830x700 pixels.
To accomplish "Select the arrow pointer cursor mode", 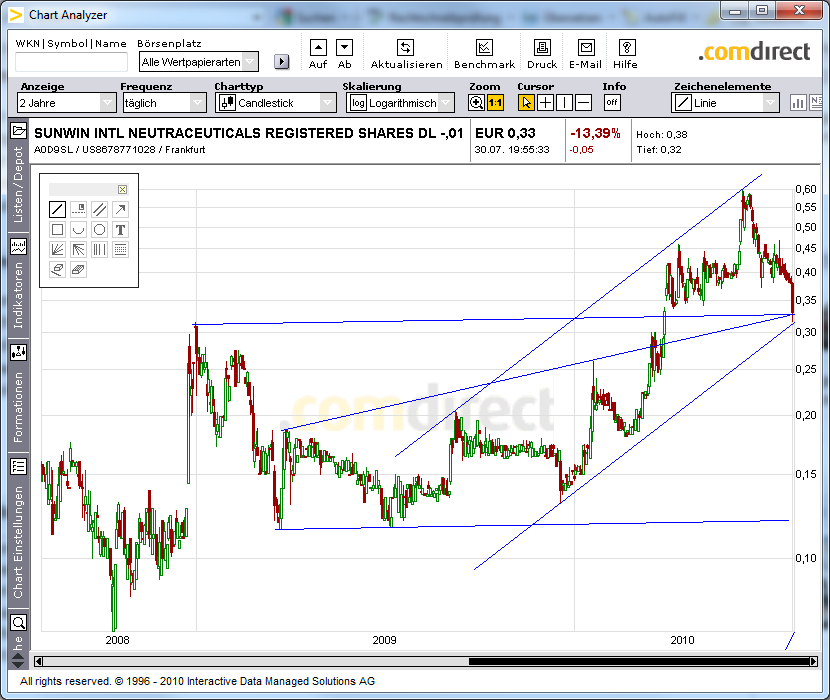I will [526, 103].
